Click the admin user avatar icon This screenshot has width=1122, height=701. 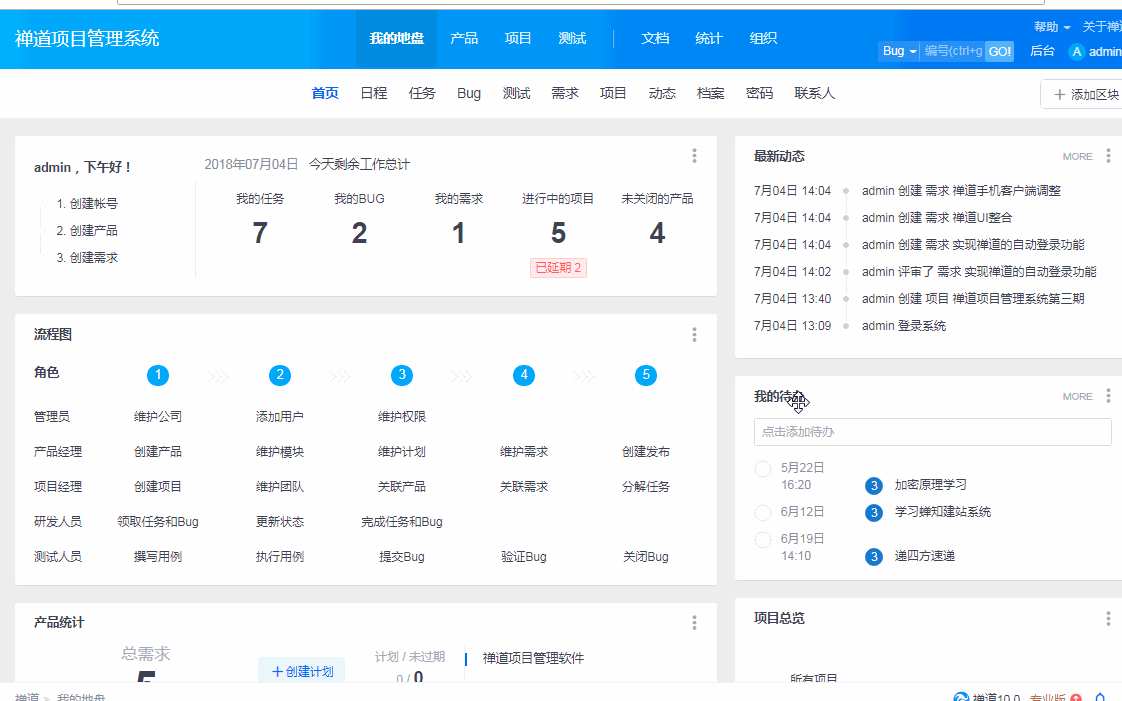coord(1077,52)
